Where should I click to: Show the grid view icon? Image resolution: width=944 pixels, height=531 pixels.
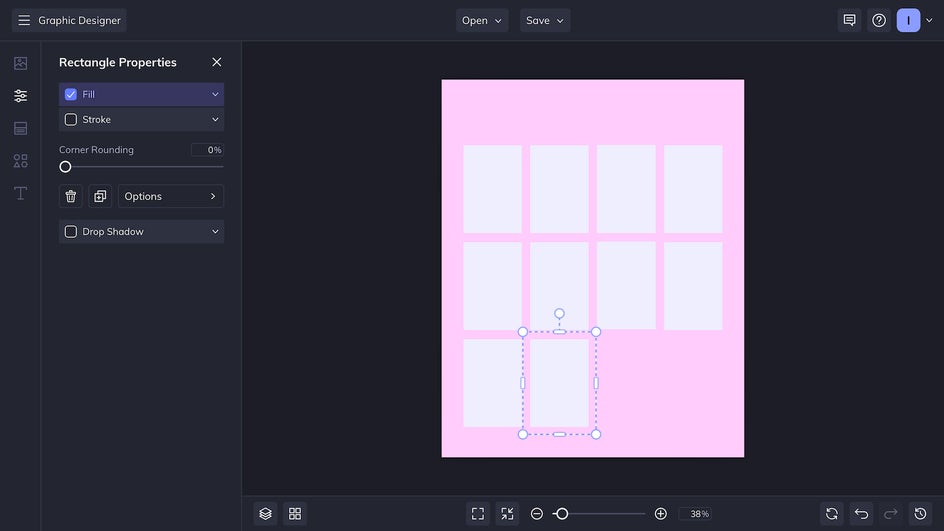[x=295, y=514]
